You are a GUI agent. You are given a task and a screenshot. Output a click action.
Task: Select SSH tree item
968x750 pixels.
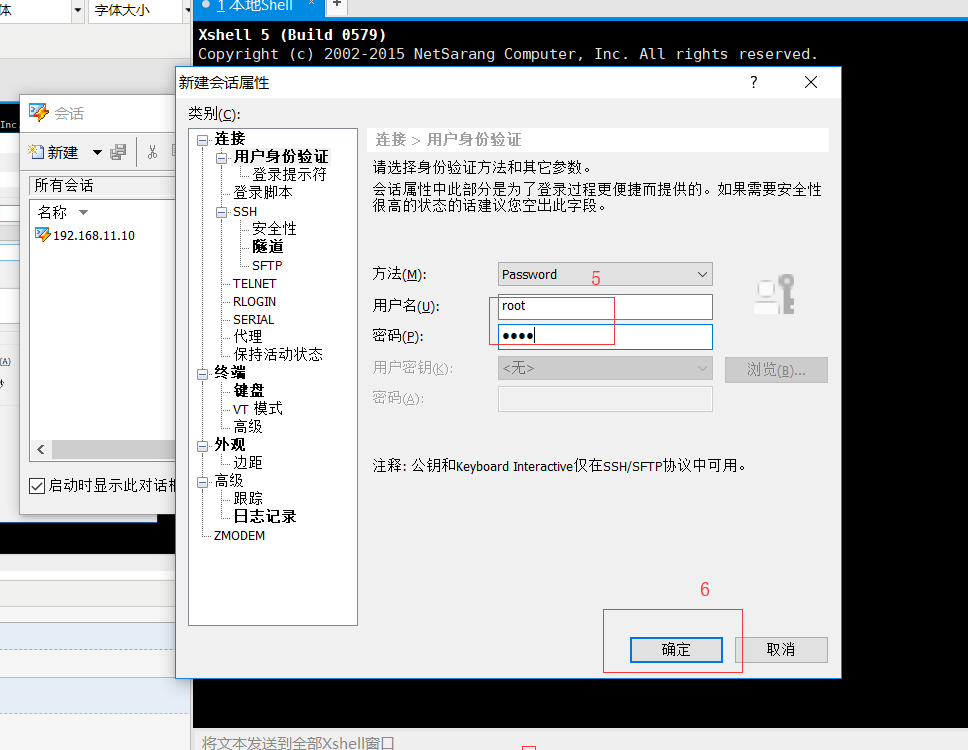(x=244, y=212)
